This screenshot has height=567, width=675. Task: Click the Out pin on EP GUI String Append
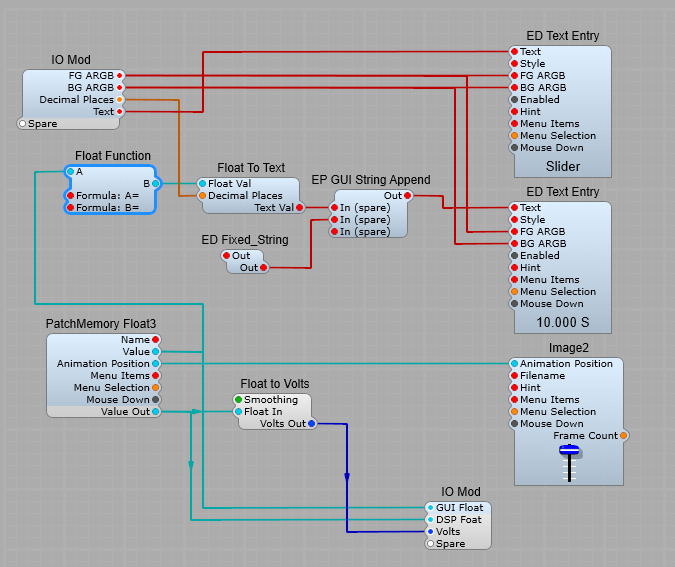coord(407,196)
